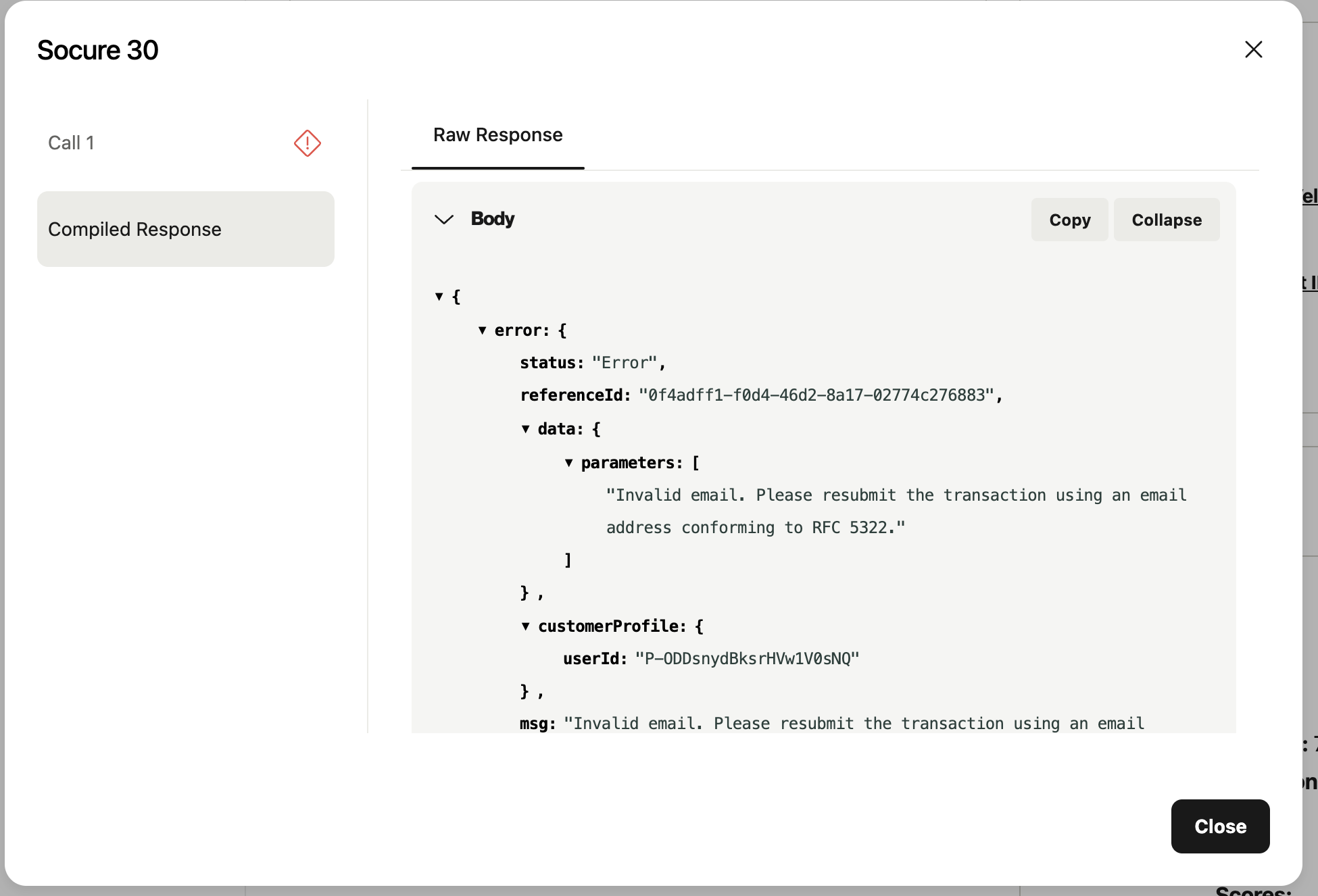Collapse the Body section chevron

[x=443, y=220]
